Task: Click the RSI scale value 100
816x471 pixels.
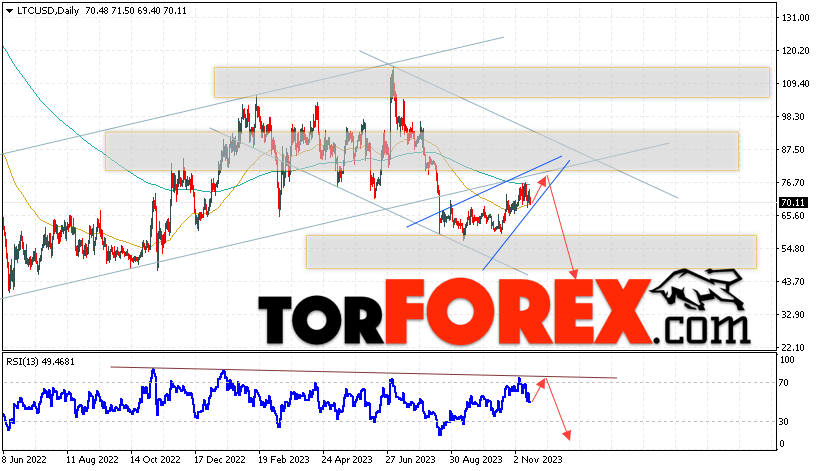Action: pyautogui.click(x=787, y=360)
